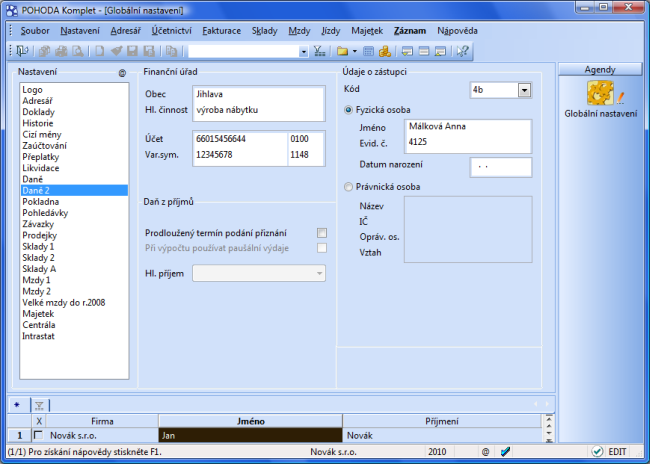Open the calculator toolbar icon
This screenshot has width=650, height=464.
[x=368, y=51]
